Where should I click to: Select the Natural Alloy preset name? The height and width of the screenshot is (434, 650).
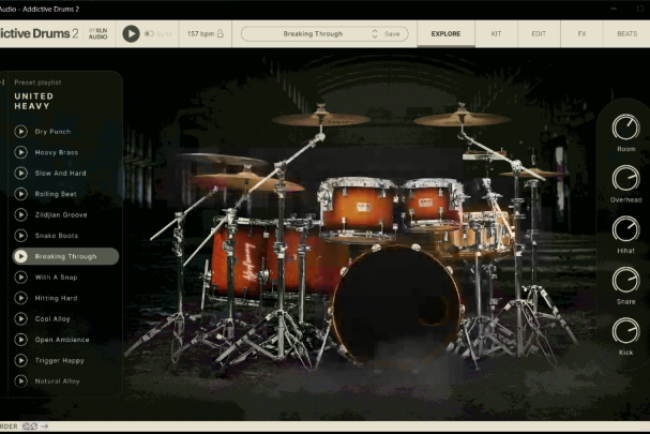click(x=57, y=381)
